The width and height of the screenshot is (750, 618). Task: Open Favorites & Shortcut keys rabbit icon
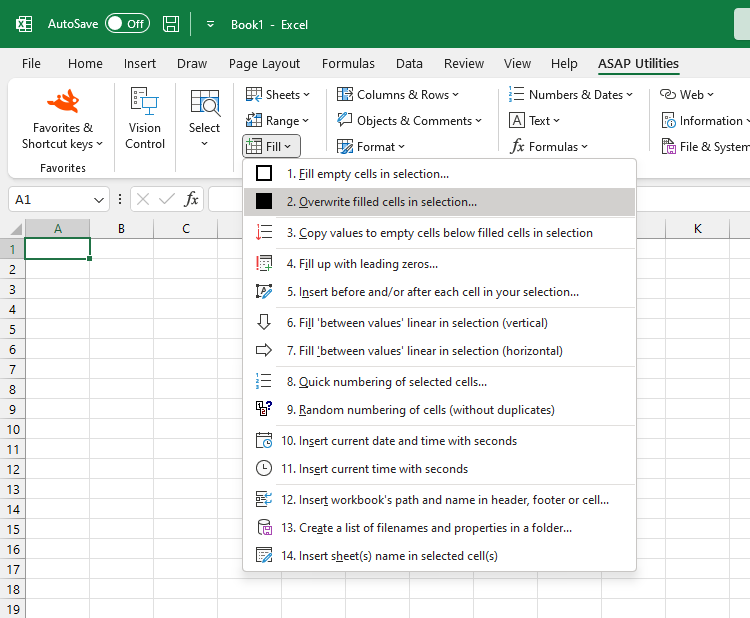(x=63, y=101)
